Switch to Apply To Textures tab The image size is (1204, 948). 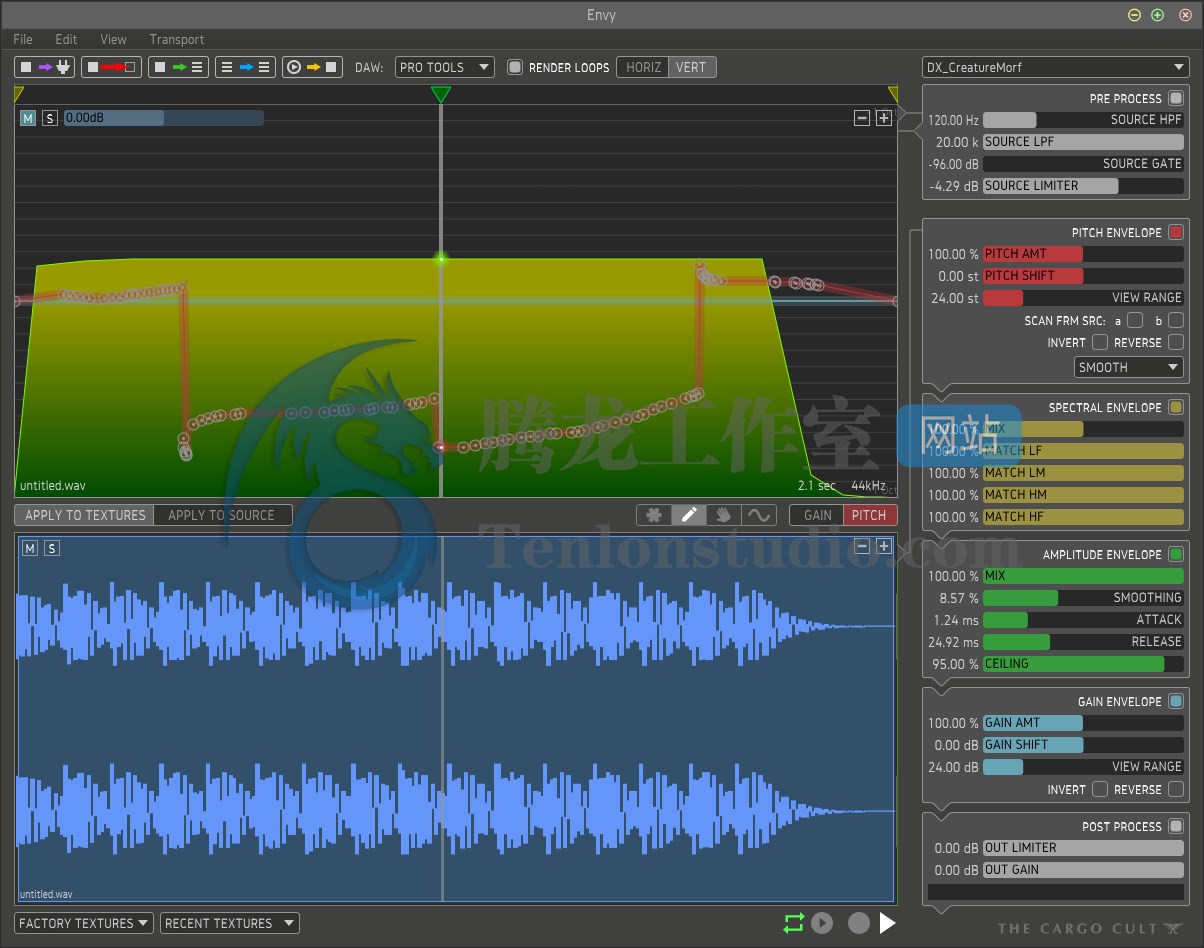point(84,515)
